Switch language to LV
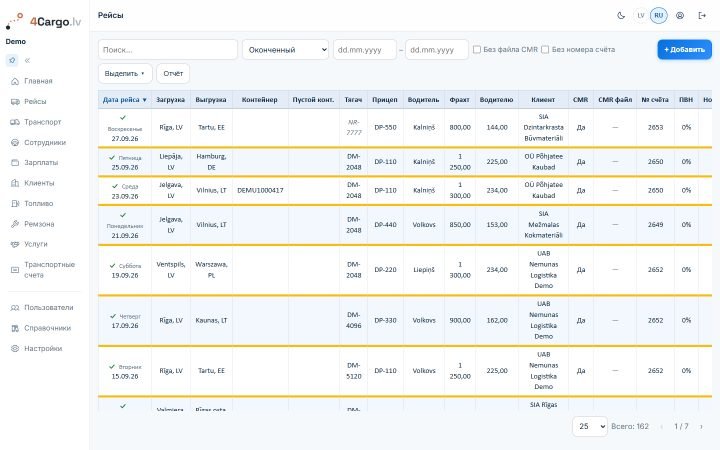Screen dimensions: 720x450 click(641, 16)
